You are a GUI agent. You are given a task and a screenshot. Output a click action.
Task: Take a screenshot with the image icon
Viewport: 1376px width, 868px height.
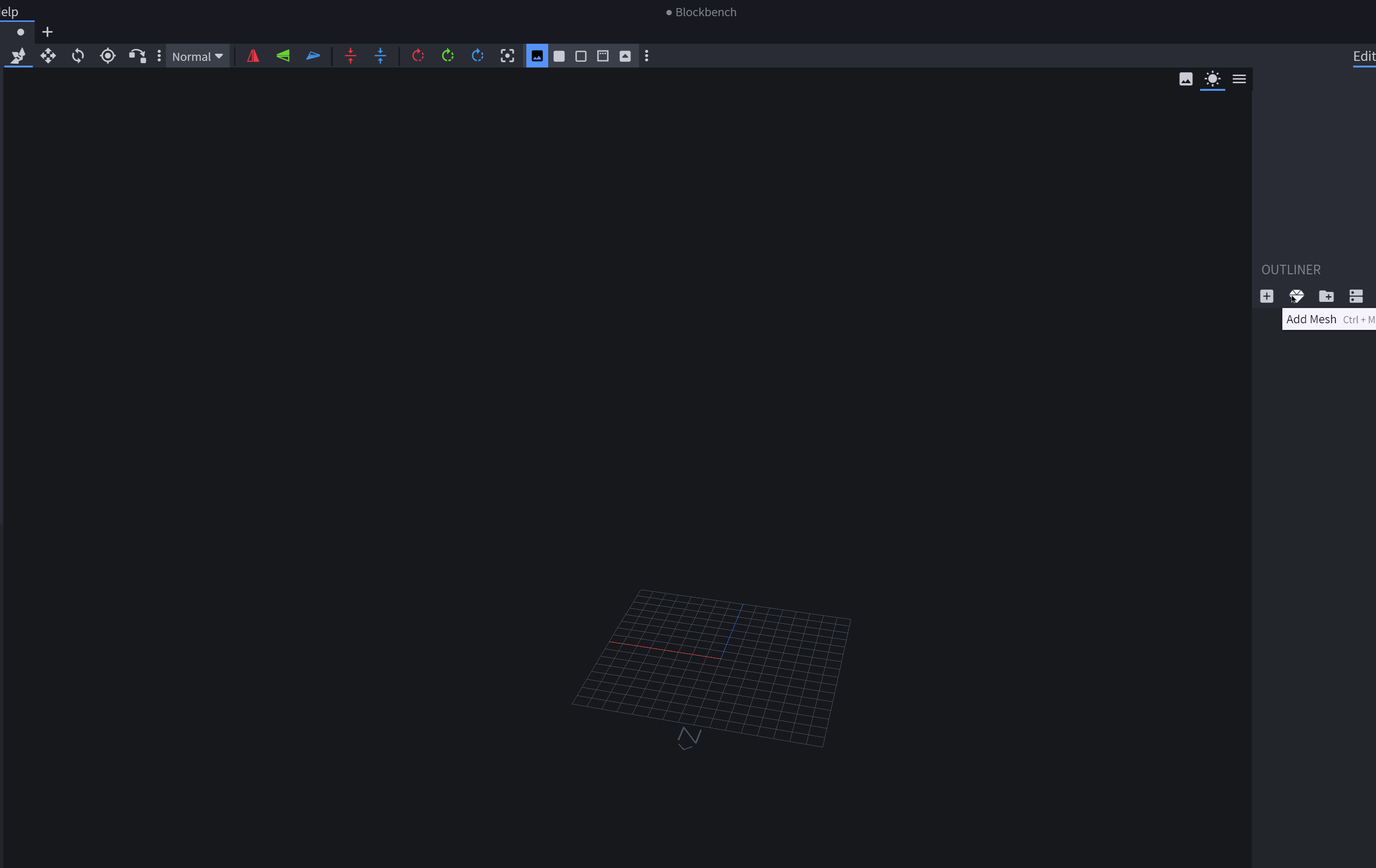click(x=1186, y=79)
